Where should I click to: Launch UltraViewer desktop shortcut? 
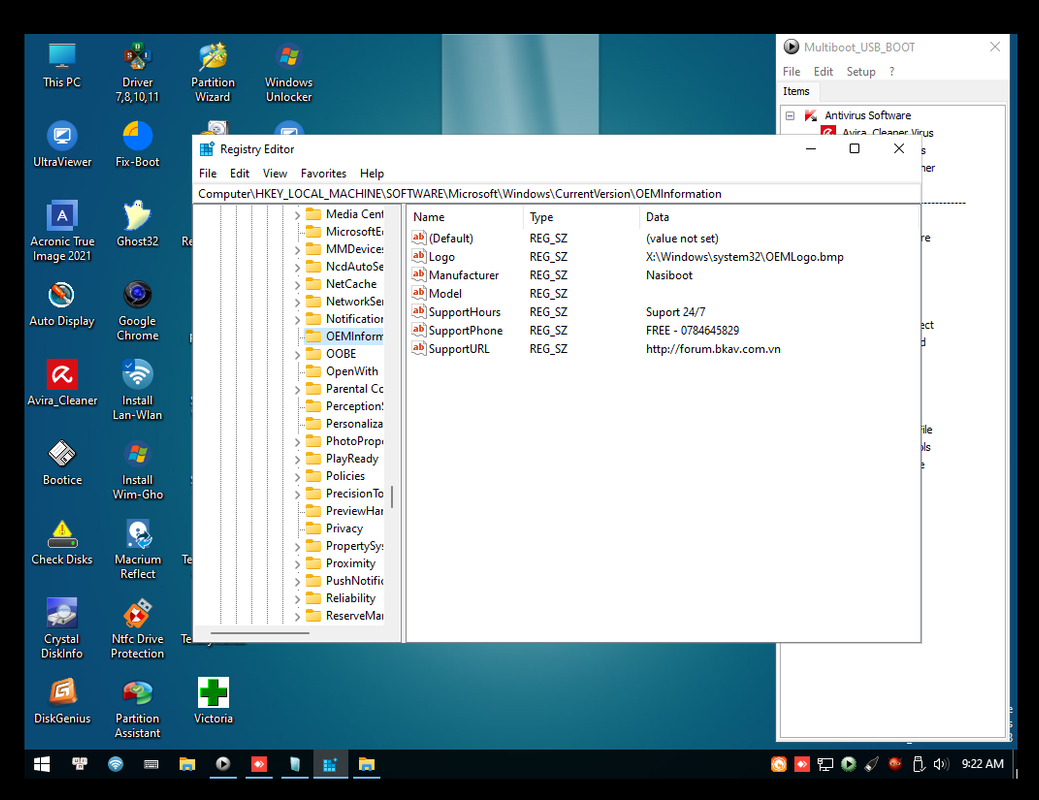(x=62, y=144)
